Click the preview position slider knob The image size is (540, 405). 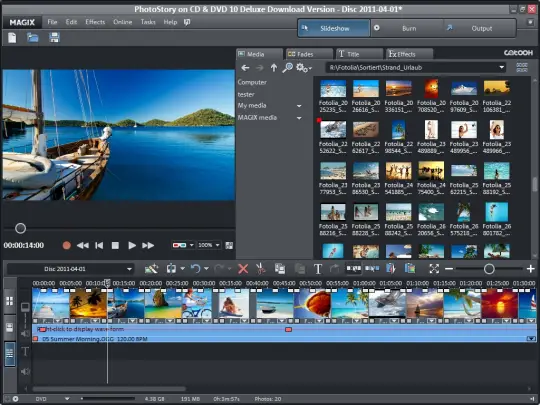(x=20, y=228)
